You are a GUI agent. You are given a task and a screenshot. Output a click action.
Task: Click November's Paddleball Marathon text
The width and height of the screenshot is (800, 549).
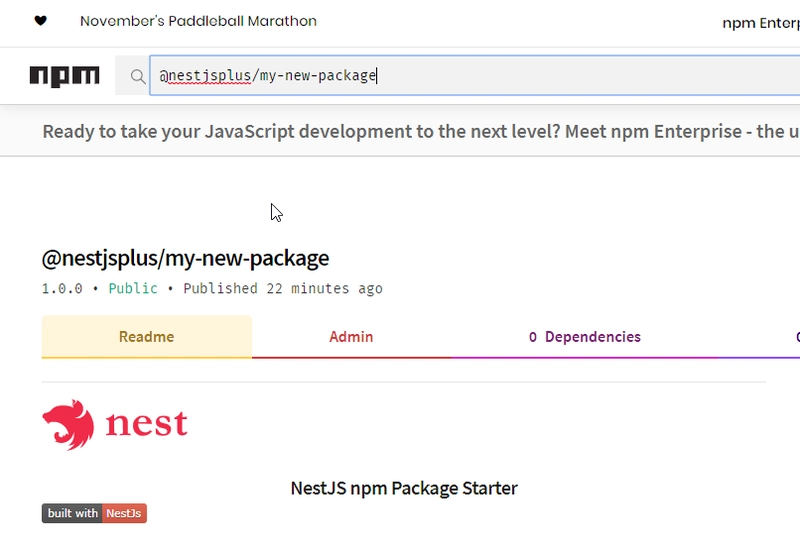coord(198,21)
